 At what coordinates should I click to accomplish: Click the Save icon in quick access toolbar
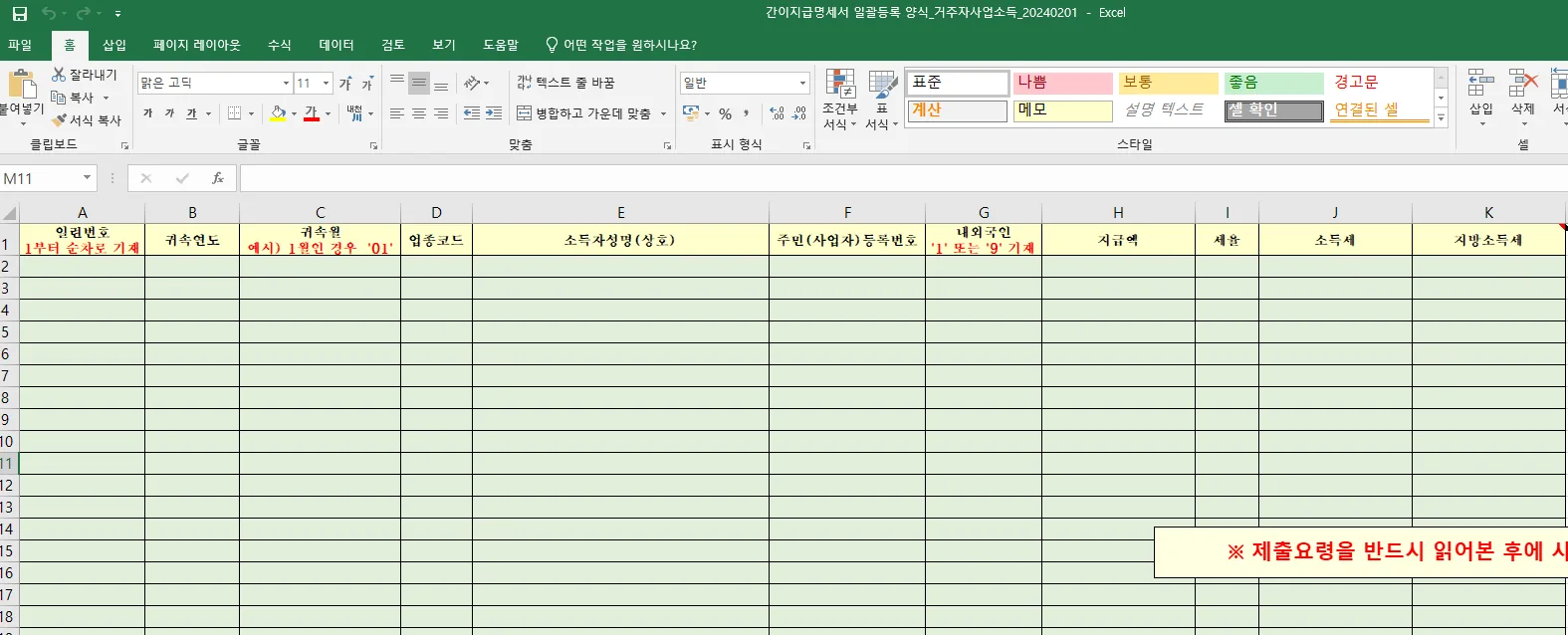[19, 14]
